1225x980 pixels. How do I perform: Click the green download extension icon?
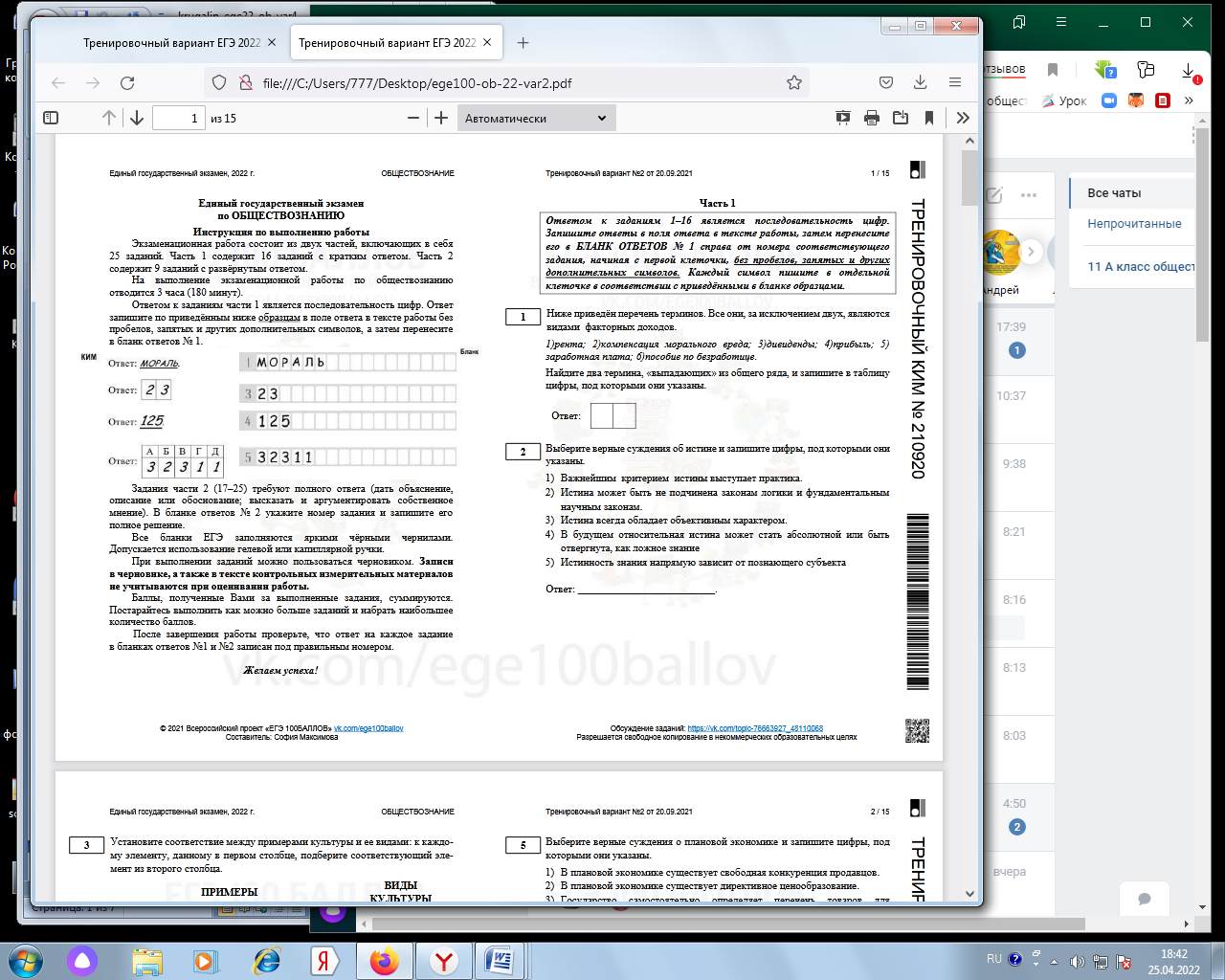1105,70
